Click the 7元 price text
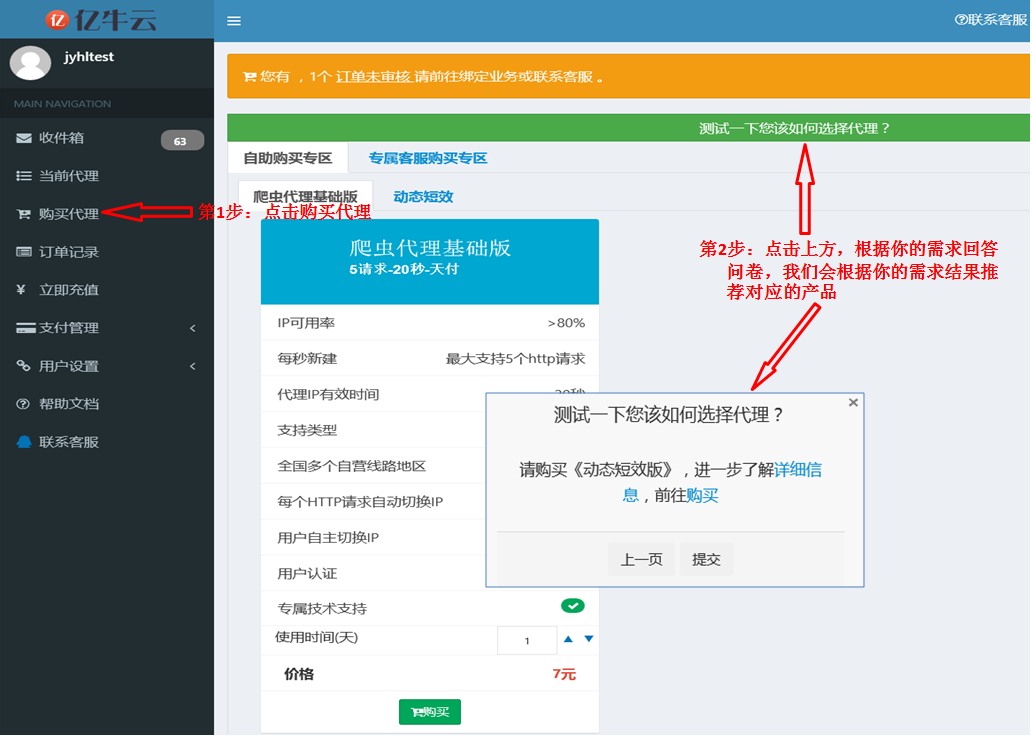1032x736 pixels. (x=564, y=674)
